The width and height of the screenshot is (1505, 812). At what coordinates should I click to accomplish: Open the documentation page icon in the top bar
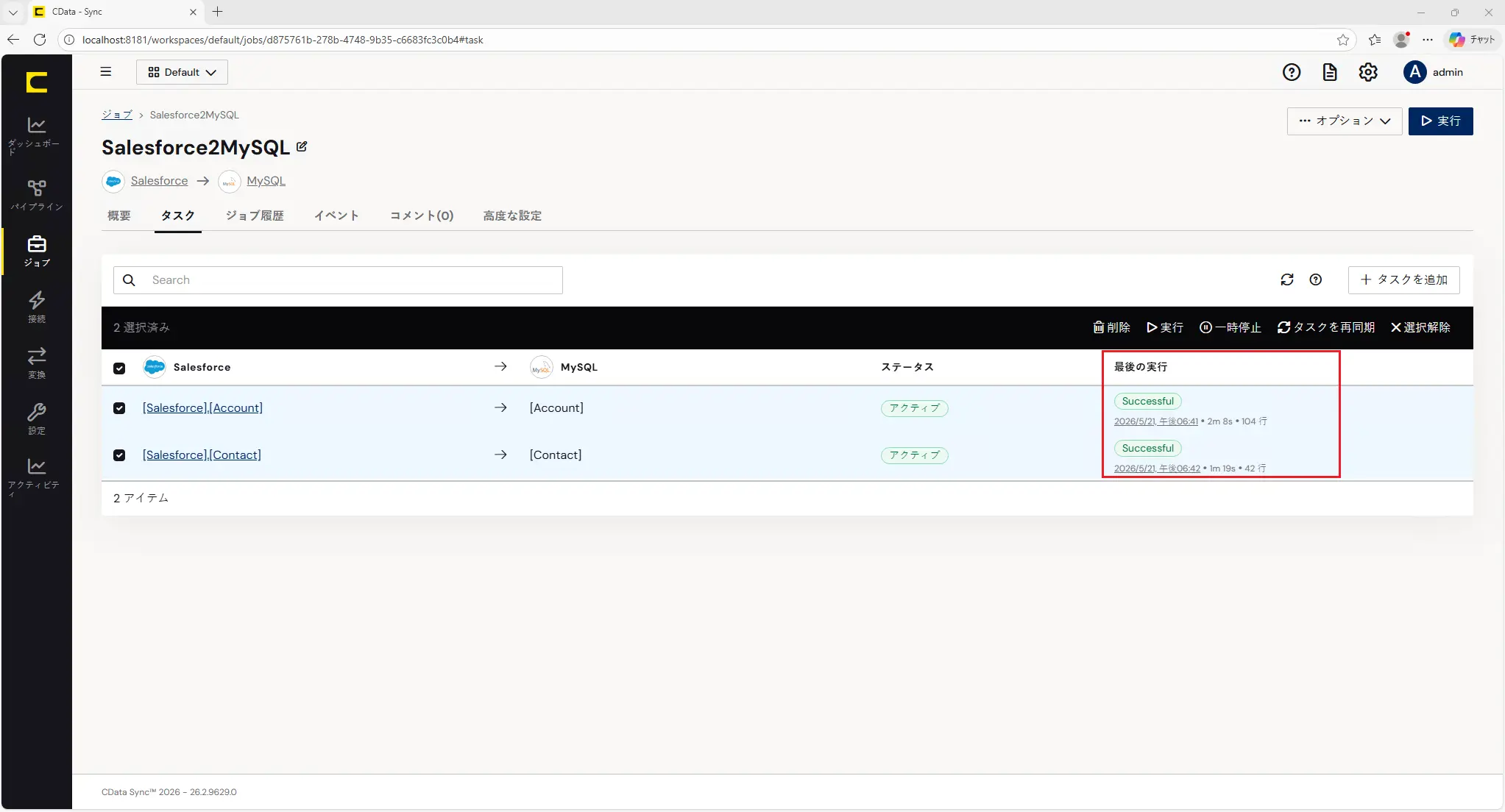click(1330, 72)
